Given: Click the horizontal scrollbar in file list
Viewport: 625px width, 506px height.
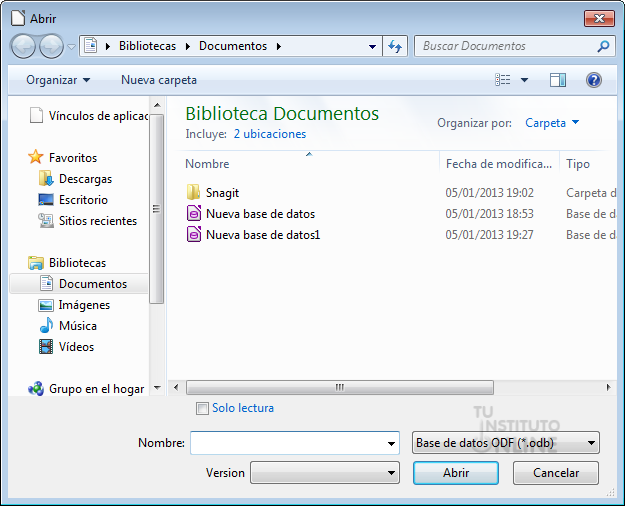Looking at the screenshot, I should coord(340,387).
